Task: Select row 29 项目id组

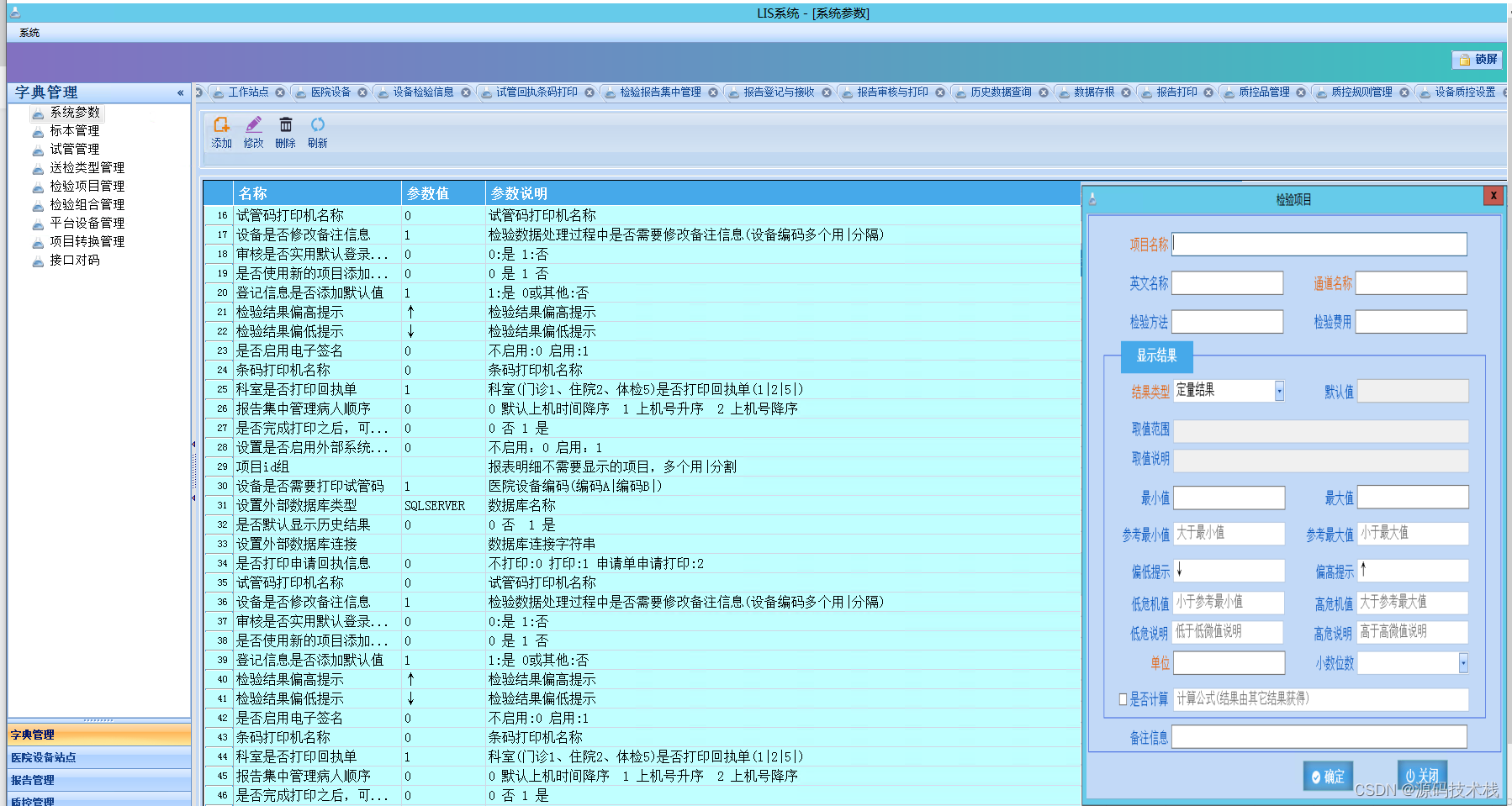Action: click(642, 467)
